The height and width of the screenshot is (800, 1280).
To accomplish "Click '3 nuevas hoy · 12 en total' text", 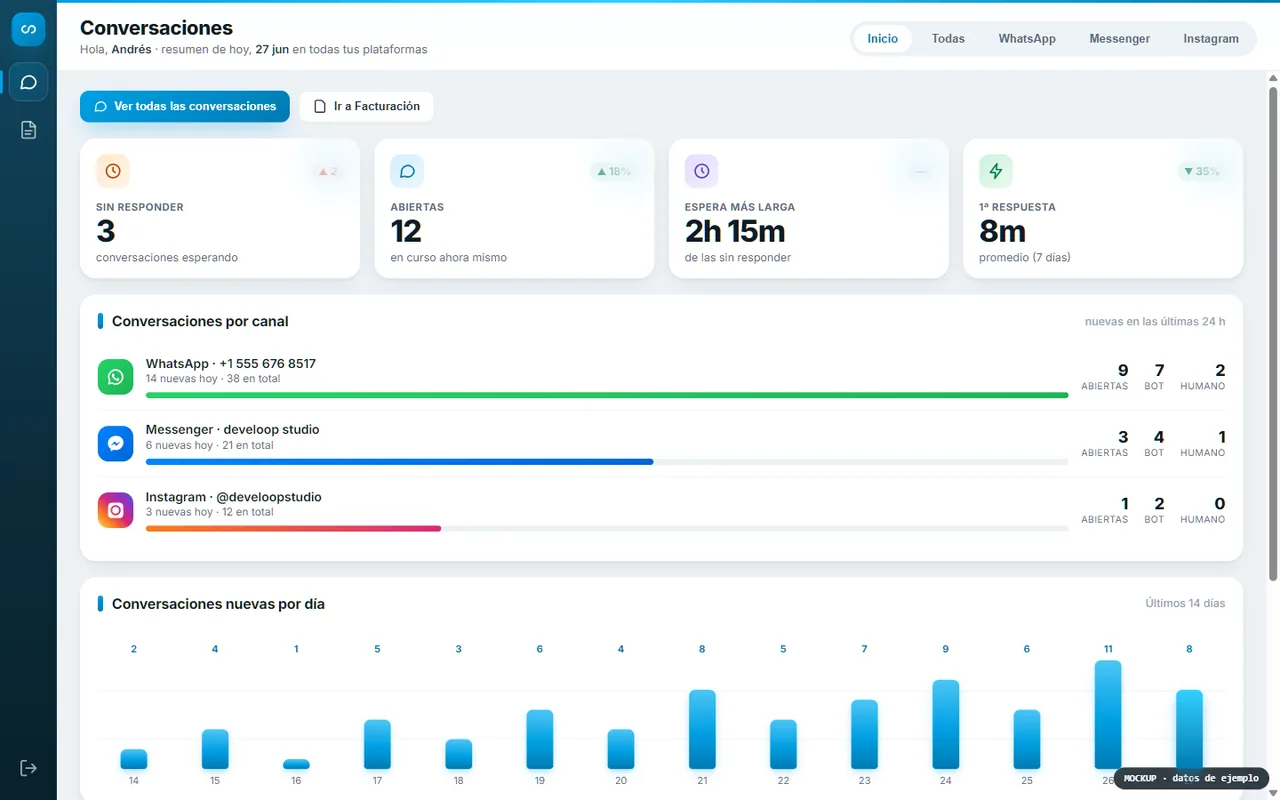I will click(210, 512).
